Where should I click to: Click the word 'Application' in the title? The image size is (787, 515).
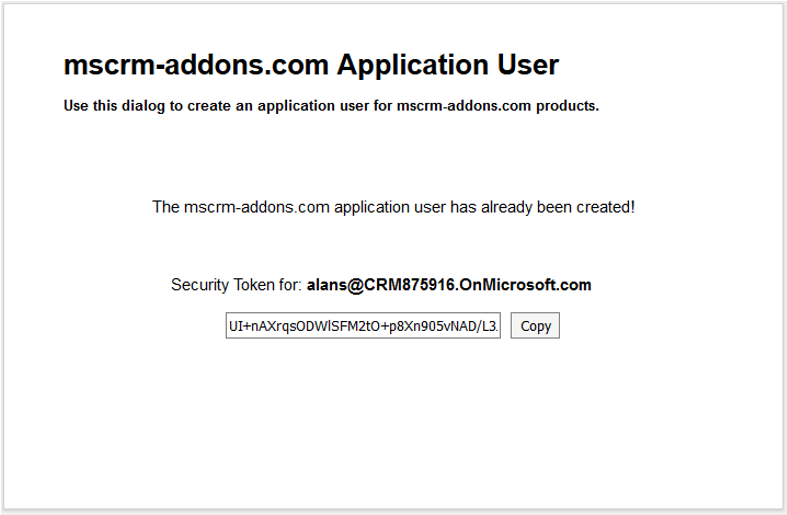413,65
